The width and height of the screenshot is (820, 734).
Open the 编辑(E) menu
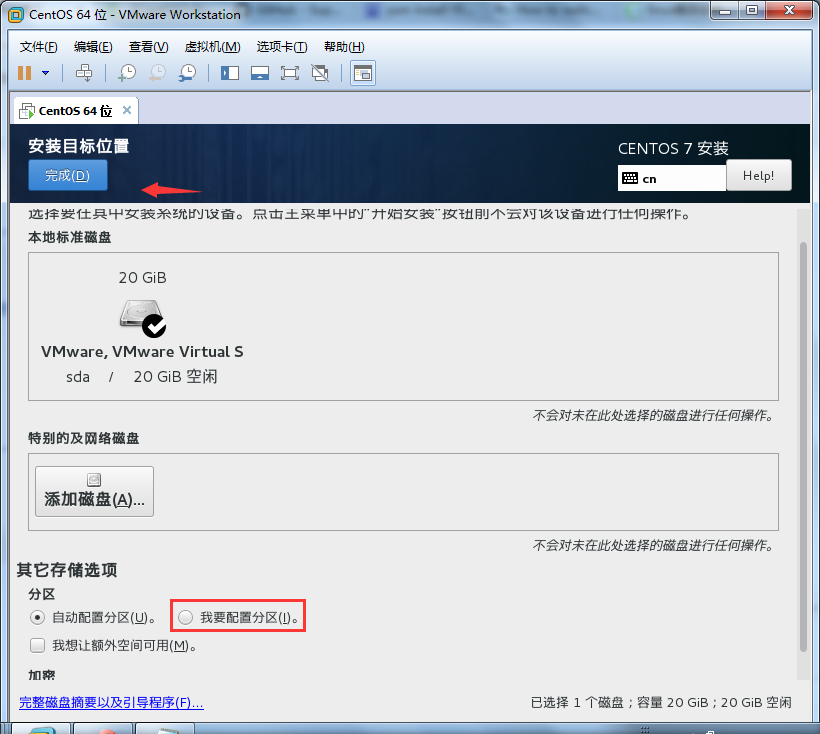(x=93, y=47)
